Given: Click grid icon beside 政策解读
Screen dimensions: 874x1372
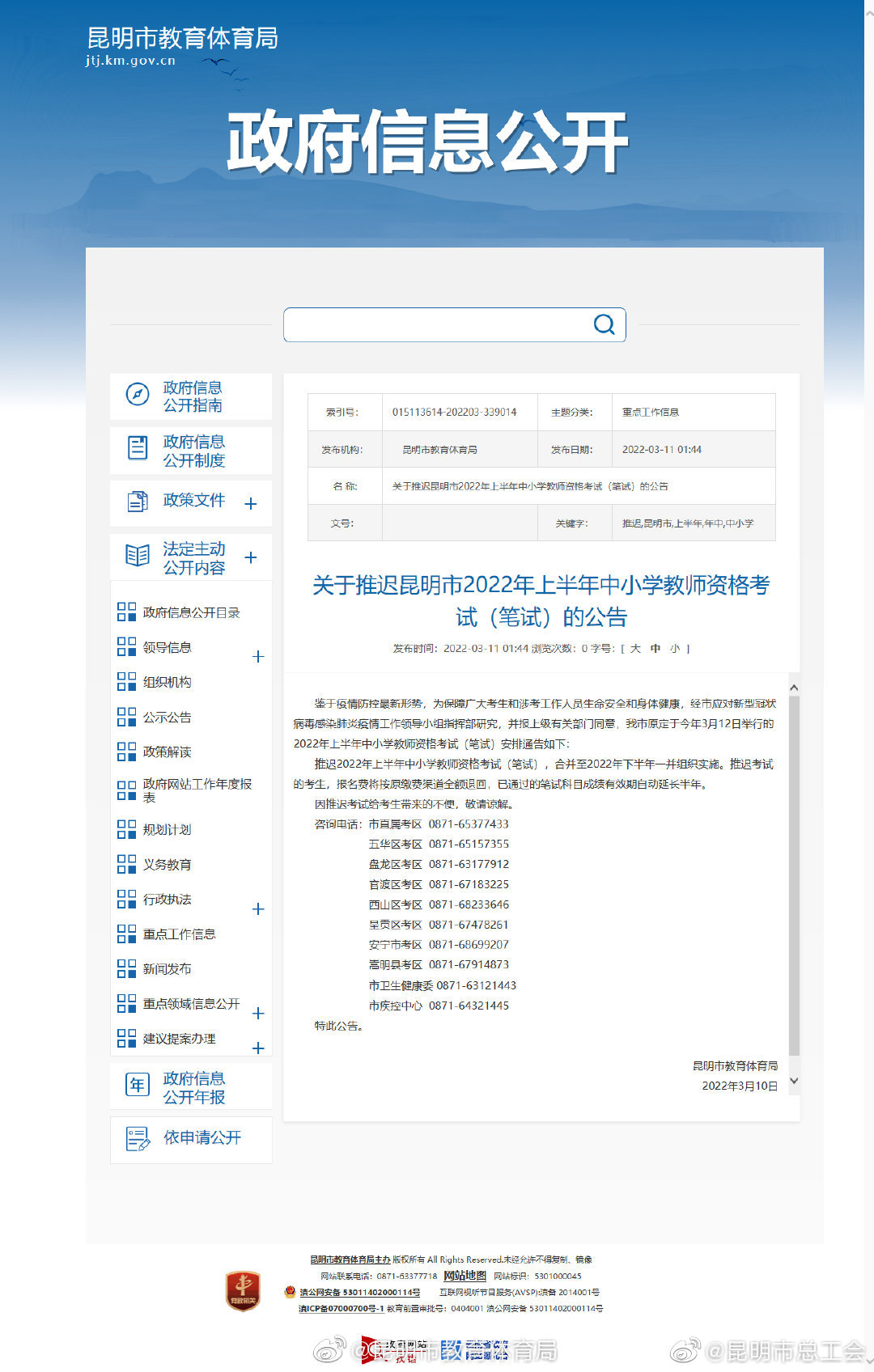Looking at the screenshot, I should 126,751.
